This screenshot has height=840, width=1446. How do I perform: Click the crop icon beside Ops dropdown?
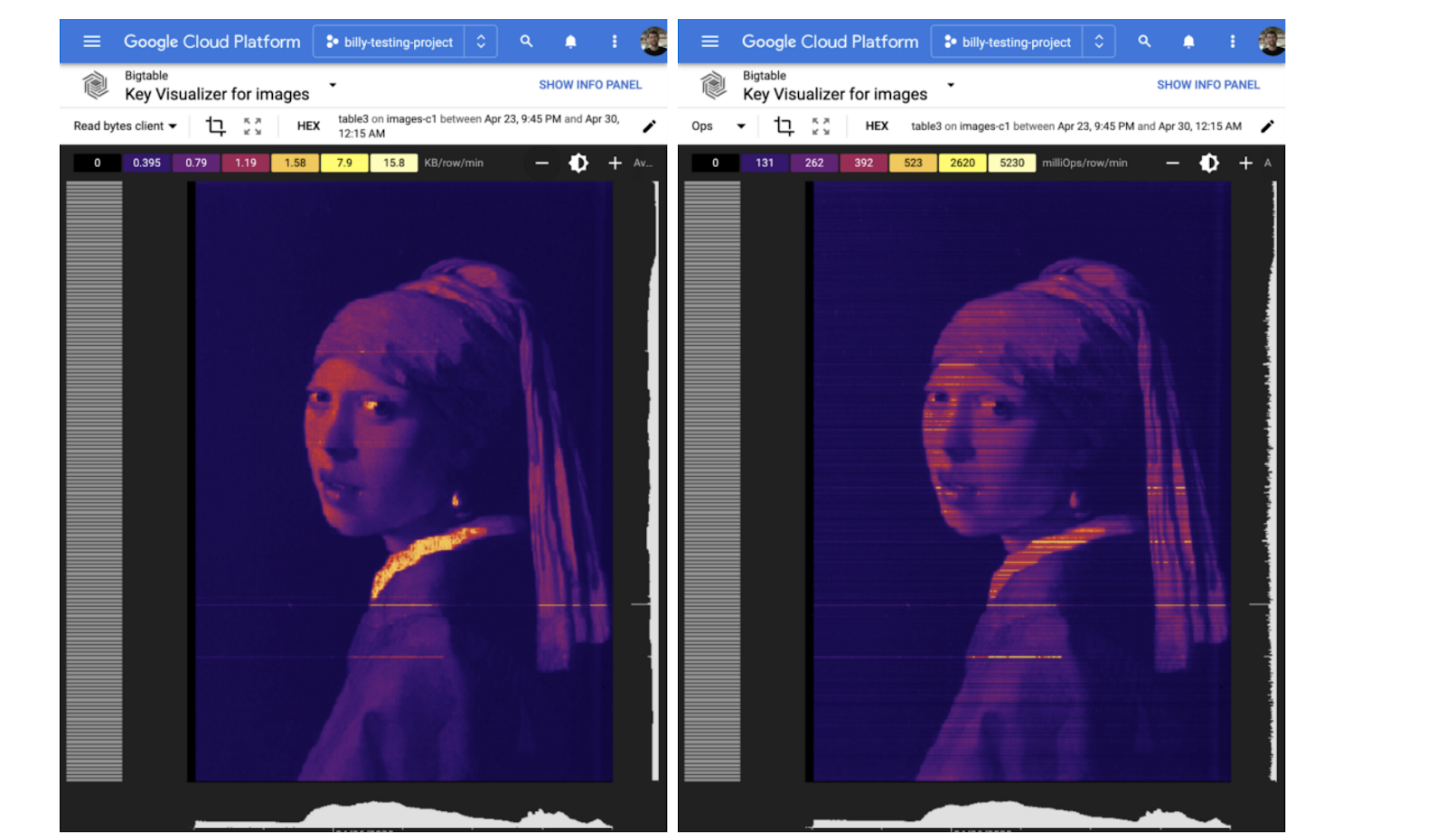pos(784,126)
